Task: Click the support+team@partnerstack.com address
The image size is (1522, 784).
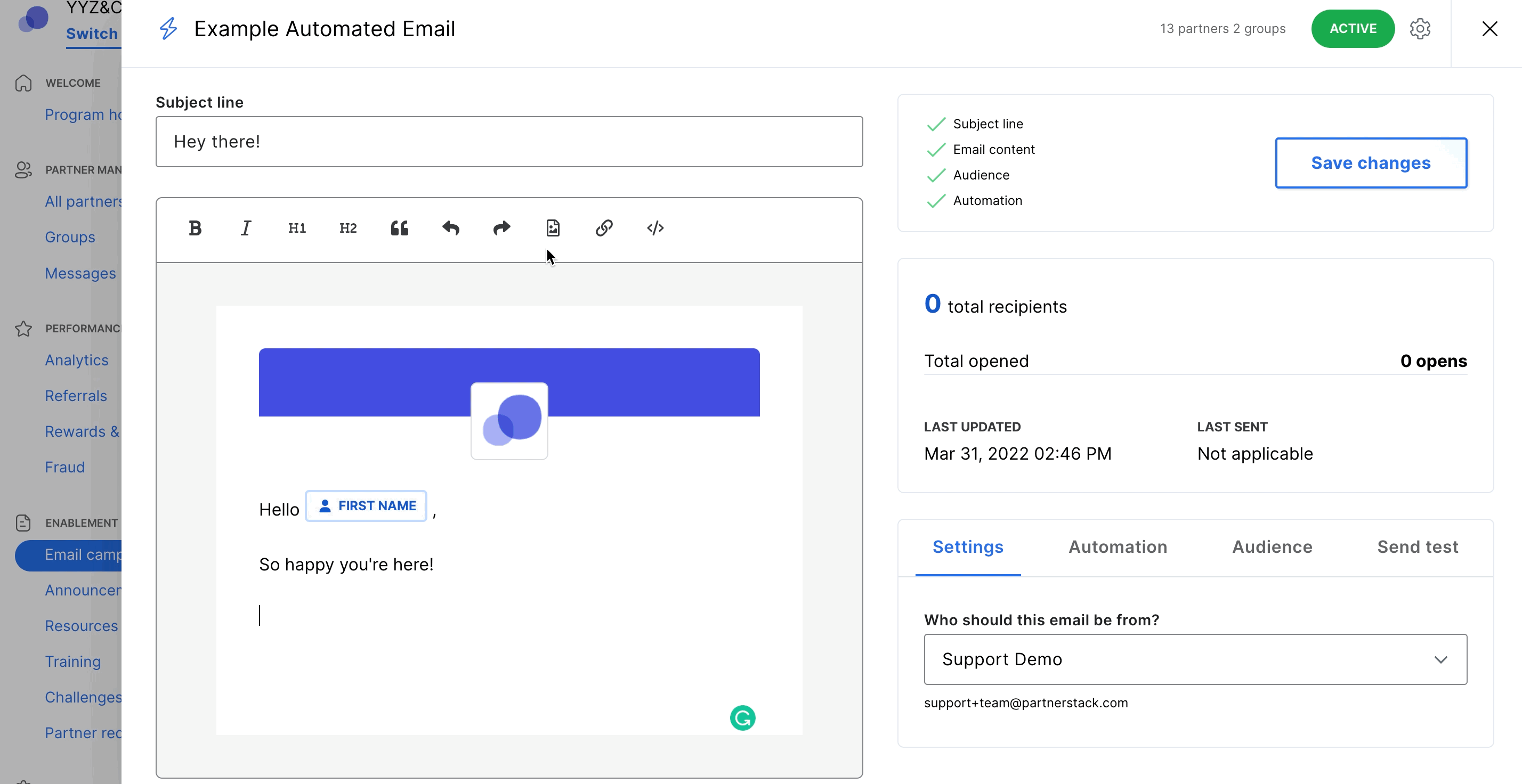Action: (1026, 703)
